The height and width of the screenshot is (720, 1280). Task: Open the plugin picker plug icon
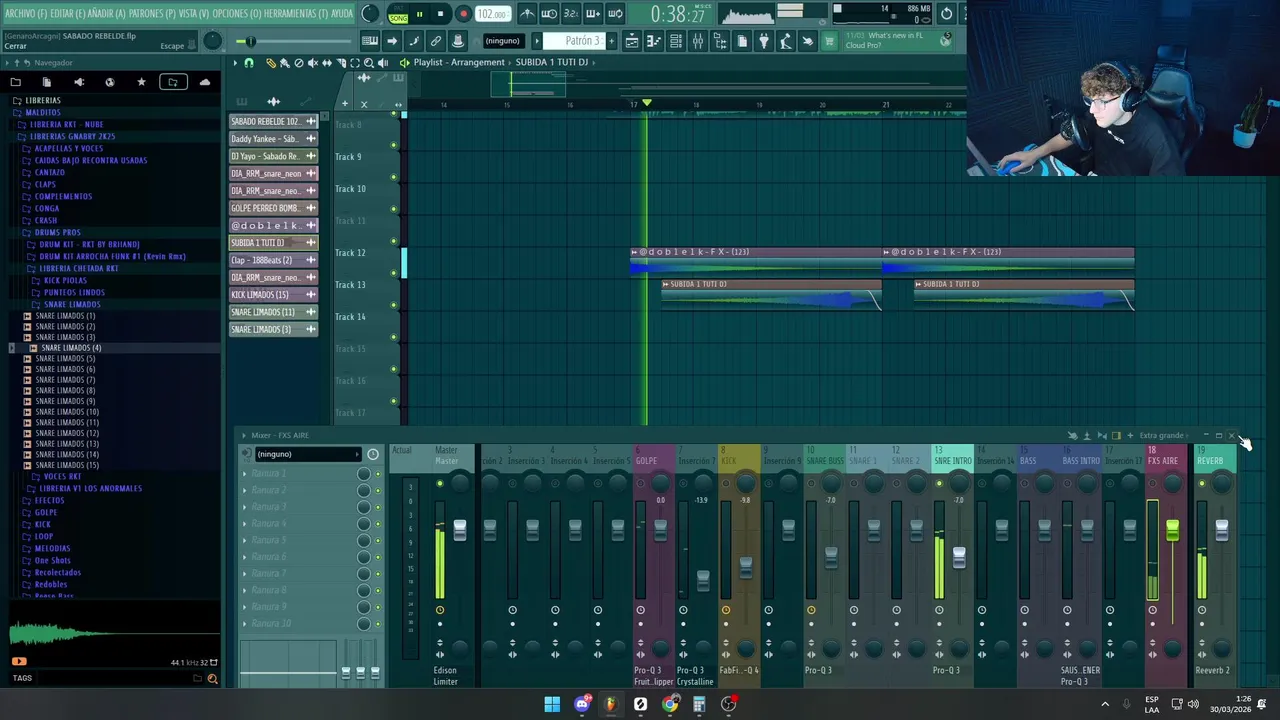(764, 41)
